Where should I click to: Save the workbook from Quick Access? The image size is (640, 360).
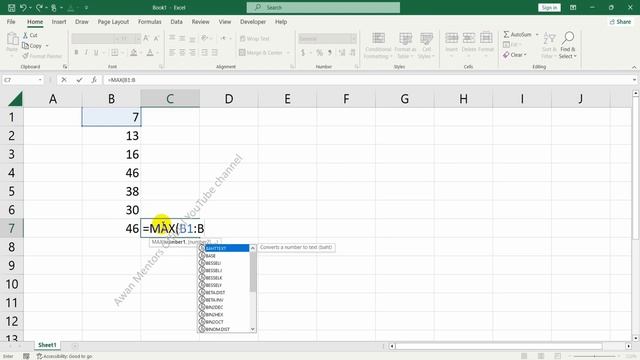(x=11, y=7)
